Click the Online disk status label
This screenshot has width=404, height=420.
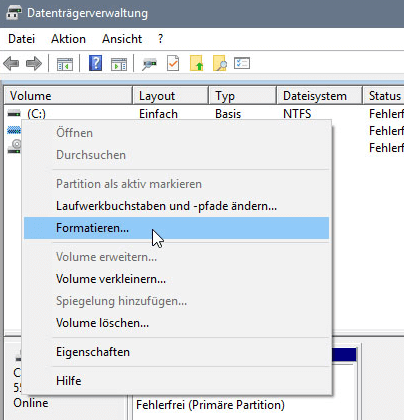(x=31, y=403)
